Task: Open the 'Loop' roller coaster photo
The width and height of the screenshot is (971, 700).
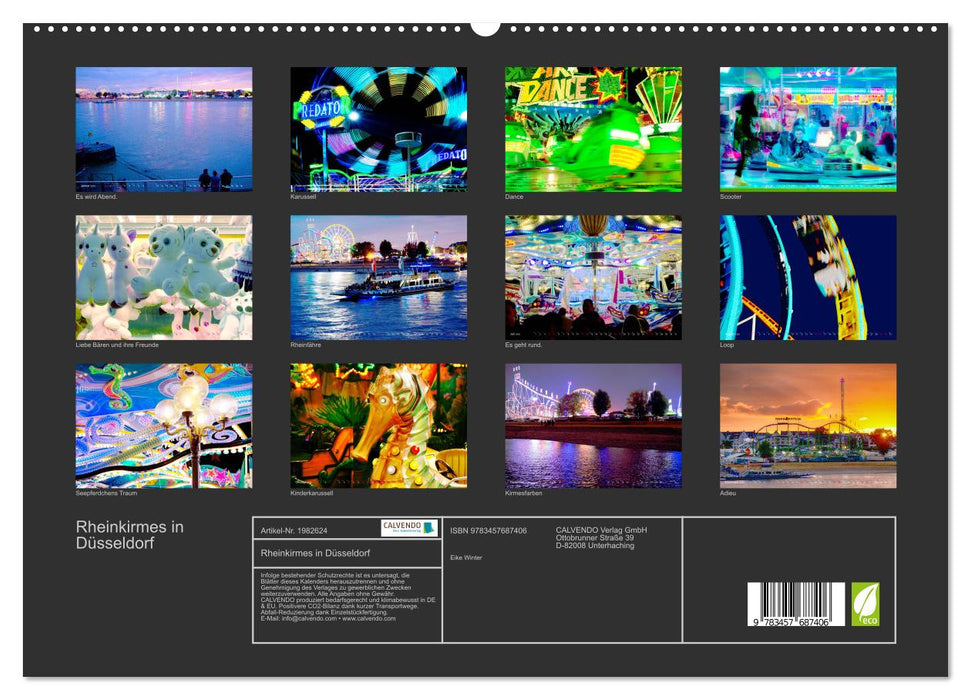Action: [x=804, y=277]
